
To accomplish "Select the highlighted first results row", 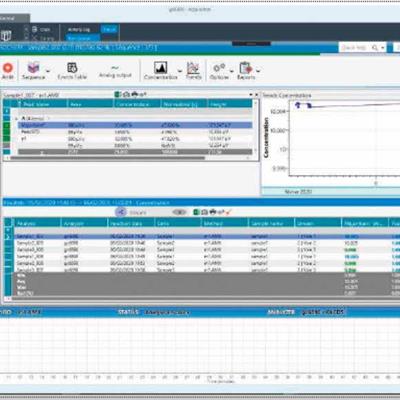I will point(207,237).
